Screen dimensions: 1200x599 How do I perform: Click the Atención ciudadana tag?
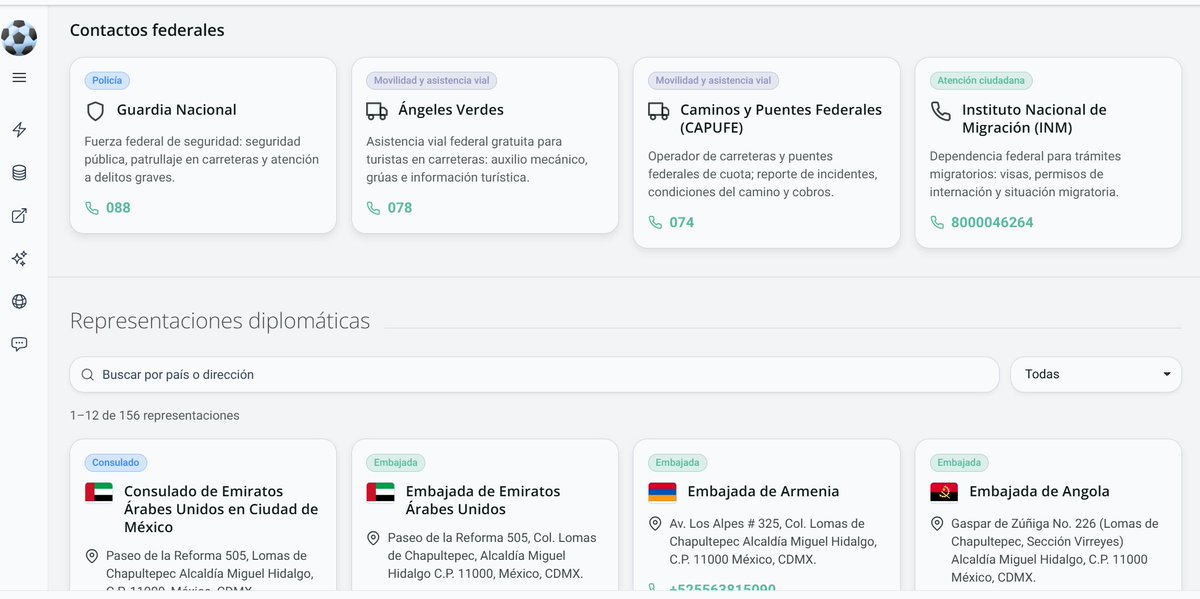click(x=982, y=81)
